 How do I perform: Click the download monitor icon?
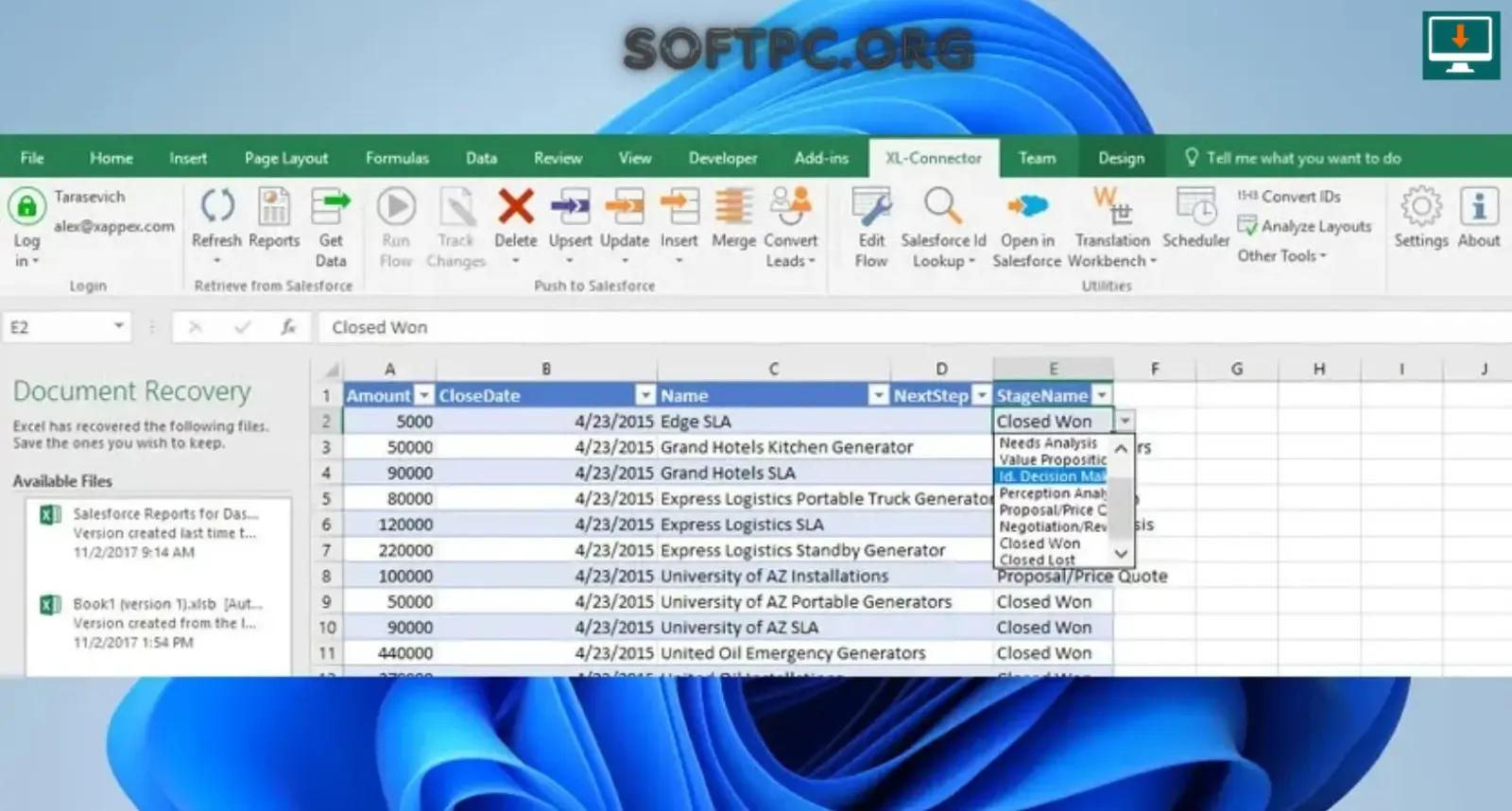click(x=1461, y=45)
